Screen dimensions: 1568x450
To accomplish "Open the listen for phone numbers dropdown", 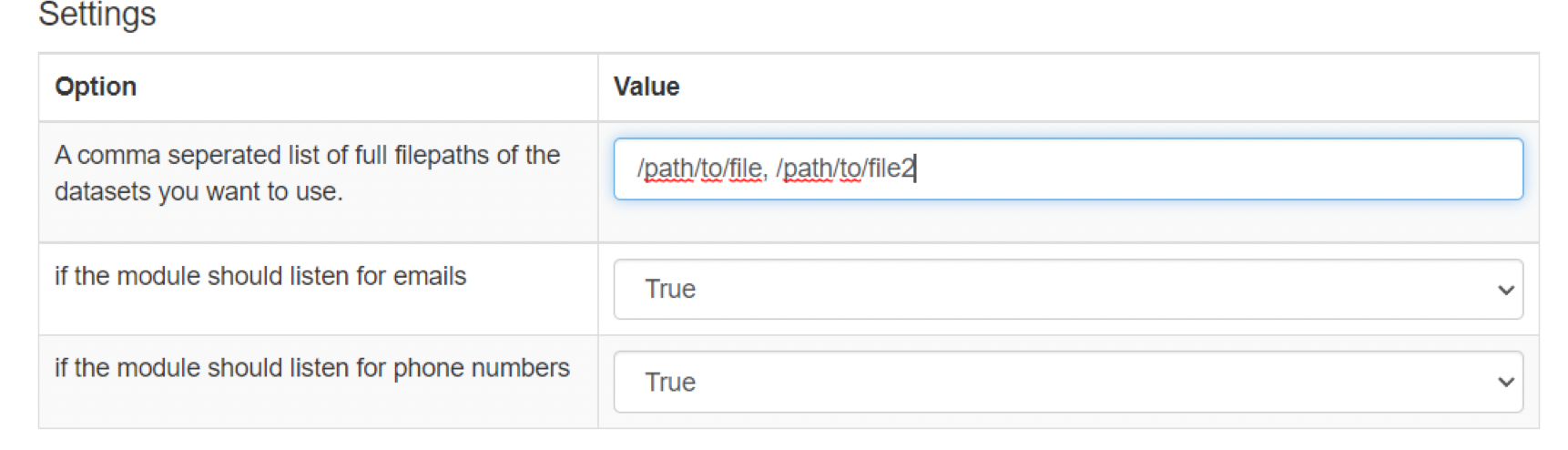I will click(1067, 383).
